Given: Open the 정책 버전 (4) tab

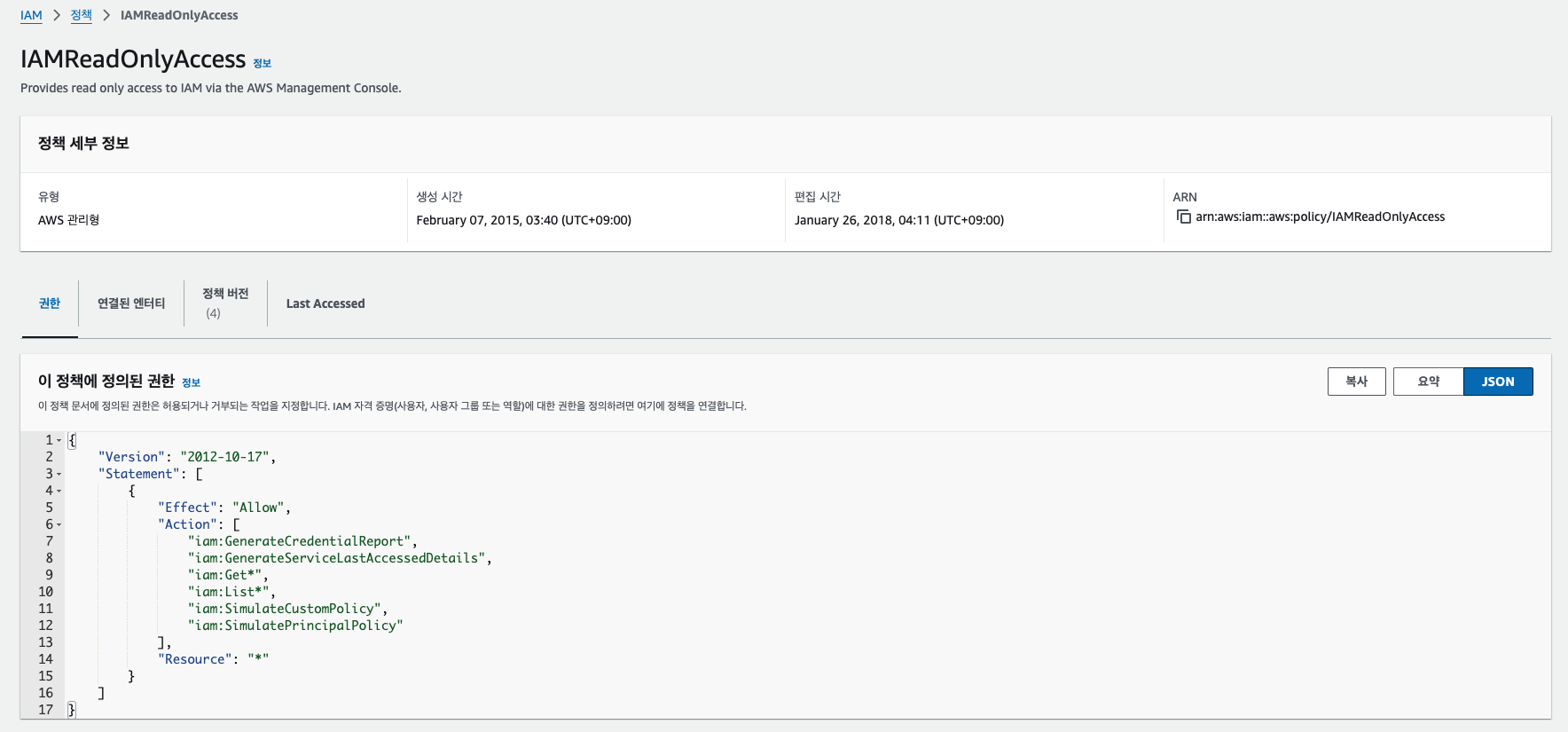Looking at the screenshot, I should [x=225, y=303].
